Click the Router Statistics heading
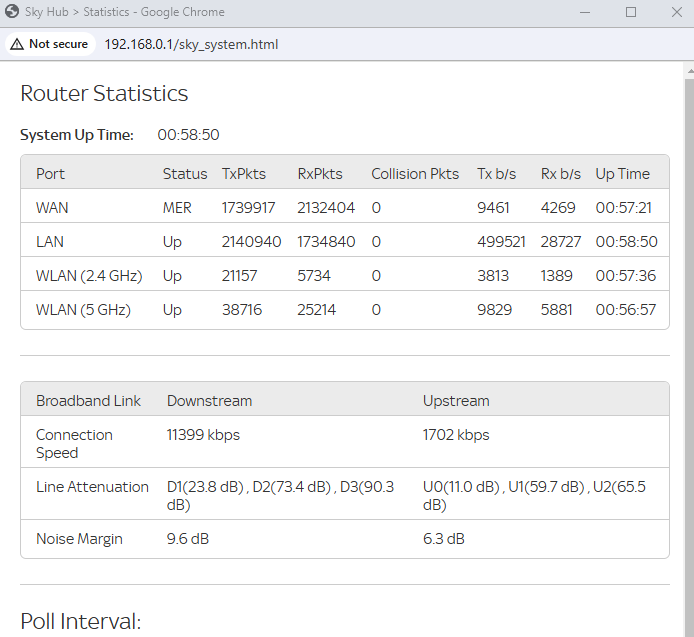 pos(104,94)
